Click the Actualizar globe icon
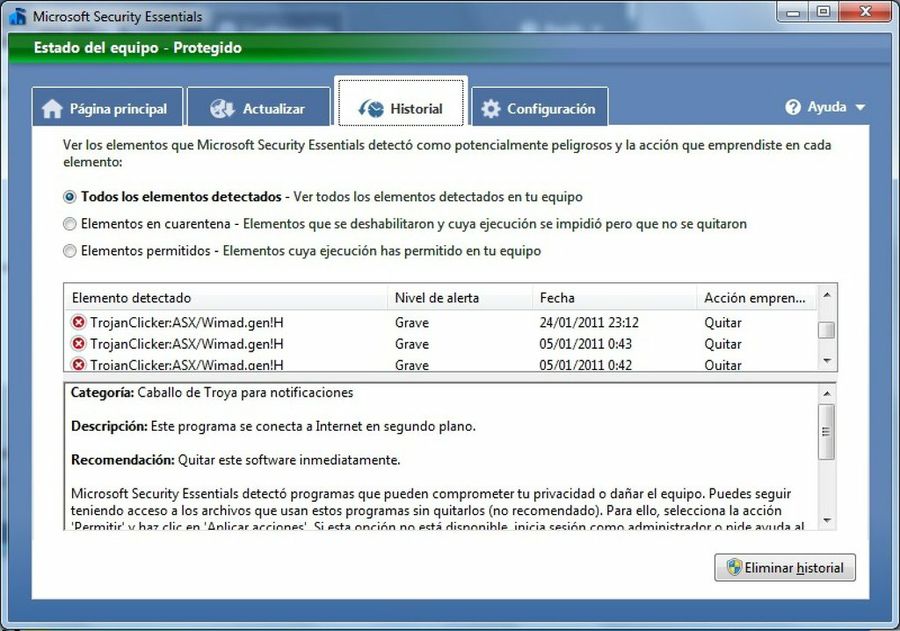 221,107
